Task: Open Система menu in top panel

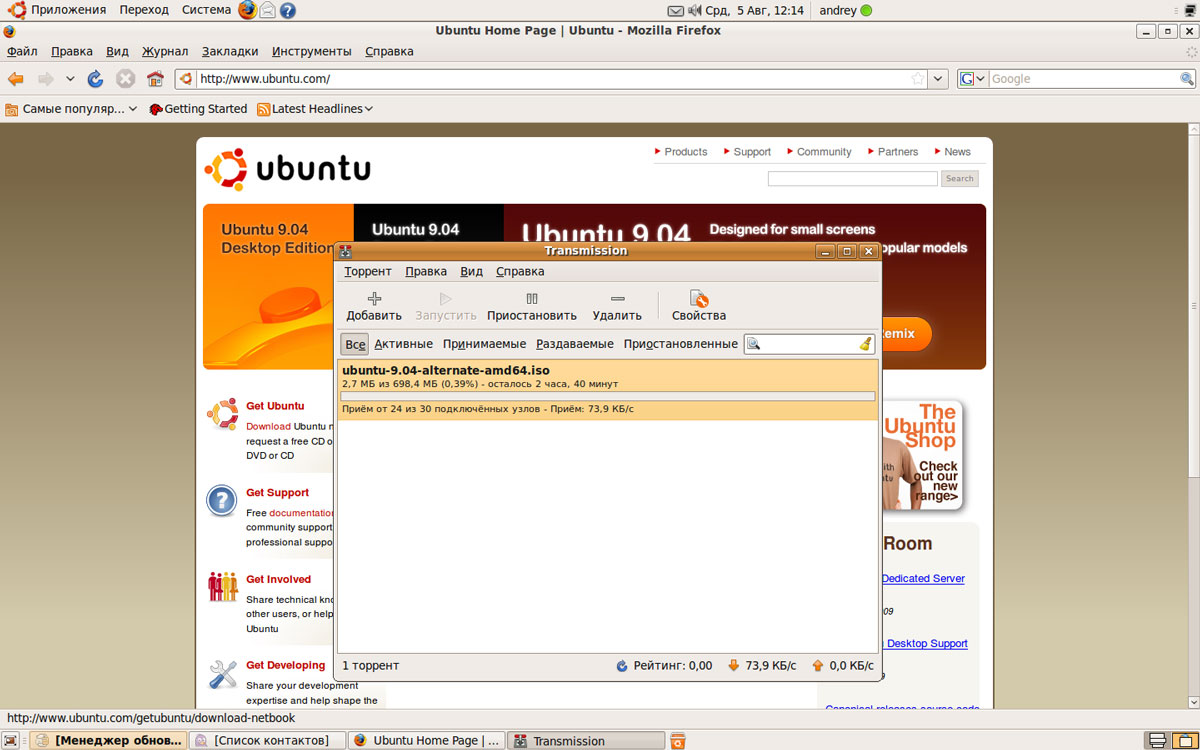Action: tap(206, 10)
